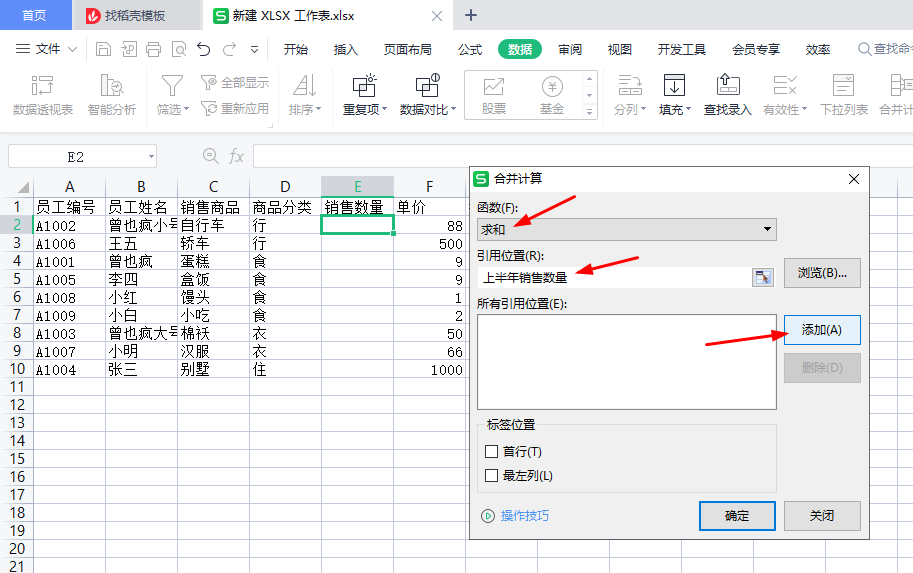The width and height of the screenshot is (913, 573).
Task: Switch to the 审阅 ribbon tab
Action: point(570,49)
